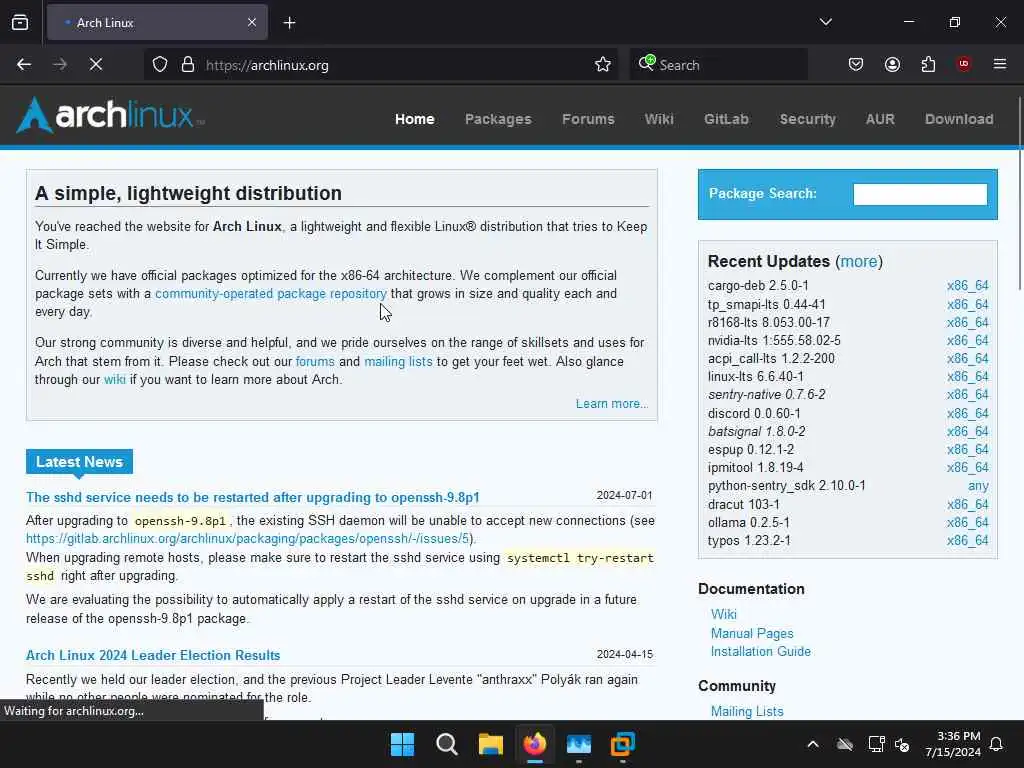1024x768 pixels.
Task: Open muted volume tray icon
Action: (902, 744)
